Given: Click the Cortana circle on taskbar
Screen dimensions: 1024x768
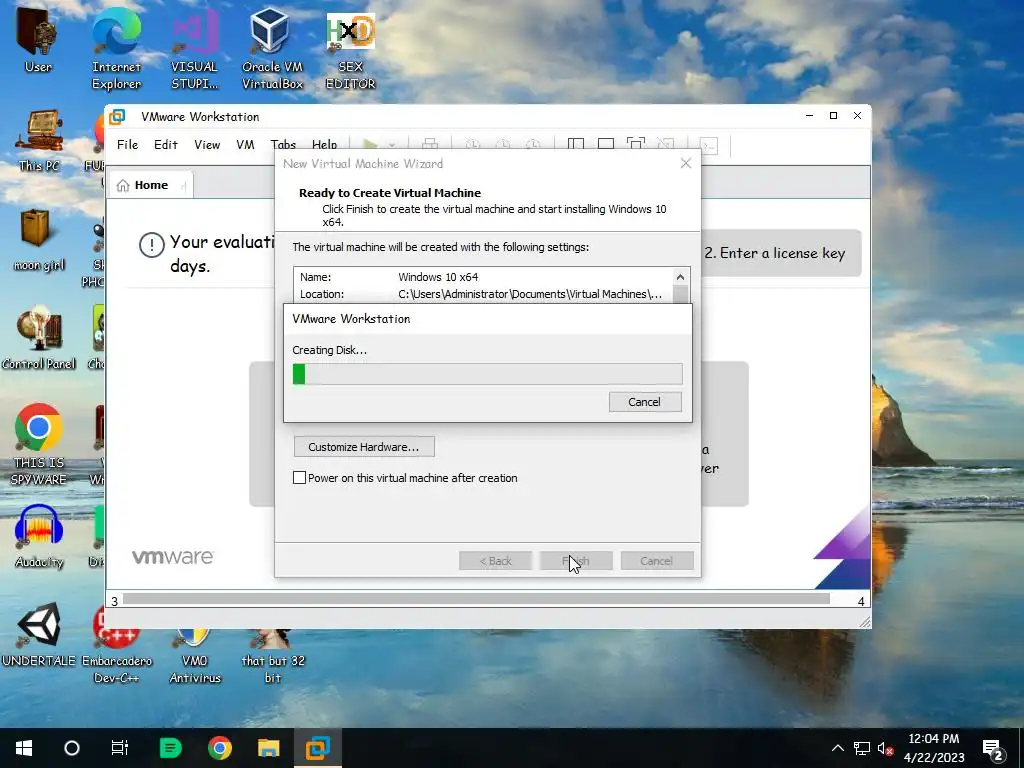Looking at the screenshot, I should [x=72, y=748].
